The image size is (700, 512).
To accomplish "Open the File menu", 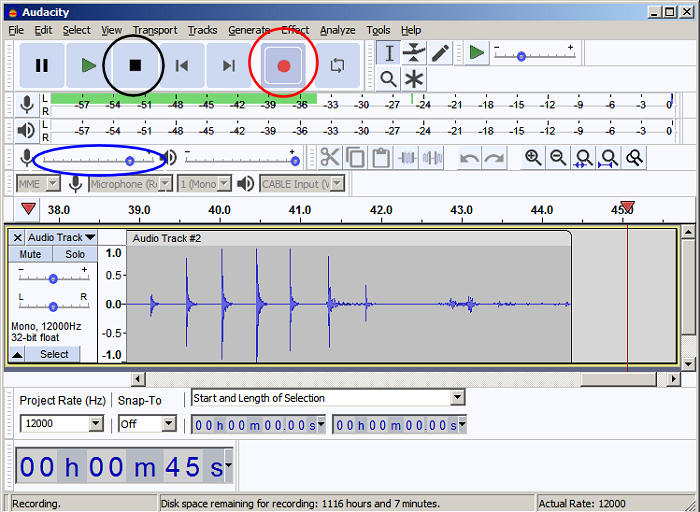I will [x=16, y=30].
